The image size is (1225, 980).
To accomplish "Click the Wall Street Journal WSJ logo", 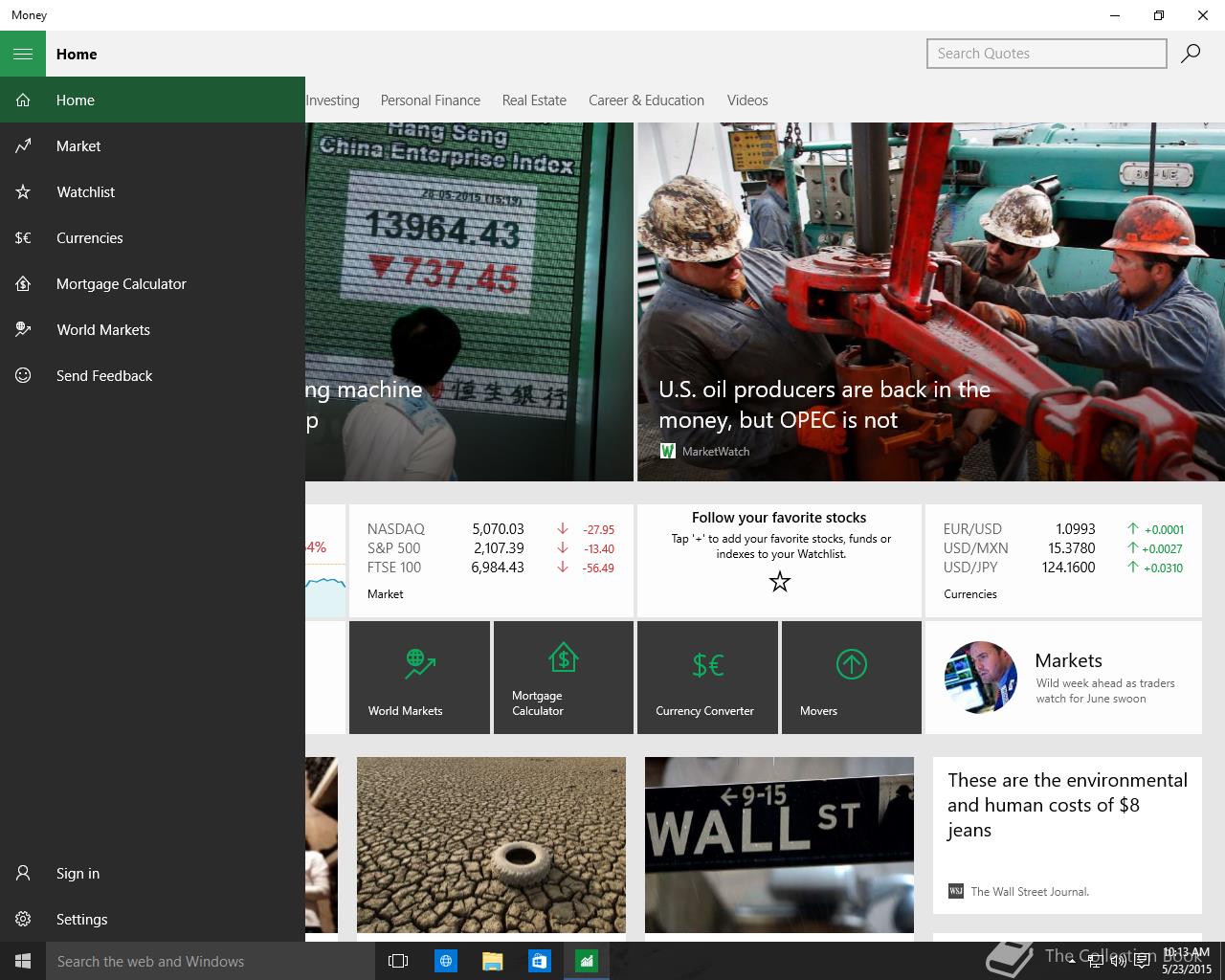I will (956, 891).
